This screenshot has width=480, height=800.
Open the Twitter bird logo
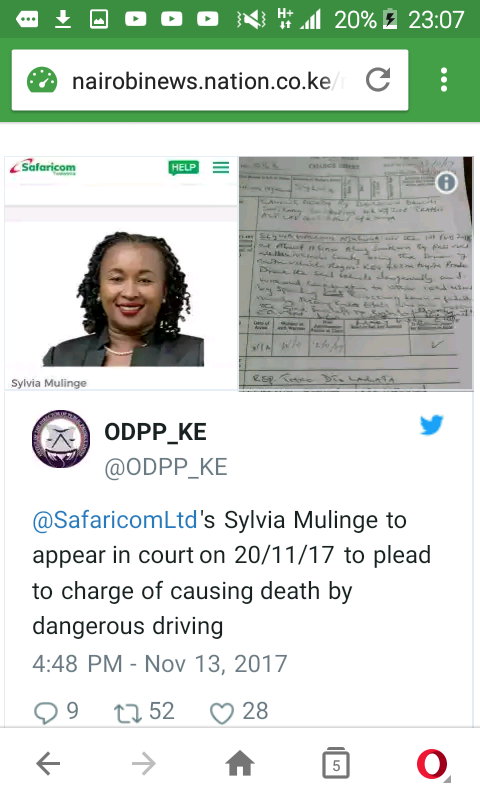point(432,425)
